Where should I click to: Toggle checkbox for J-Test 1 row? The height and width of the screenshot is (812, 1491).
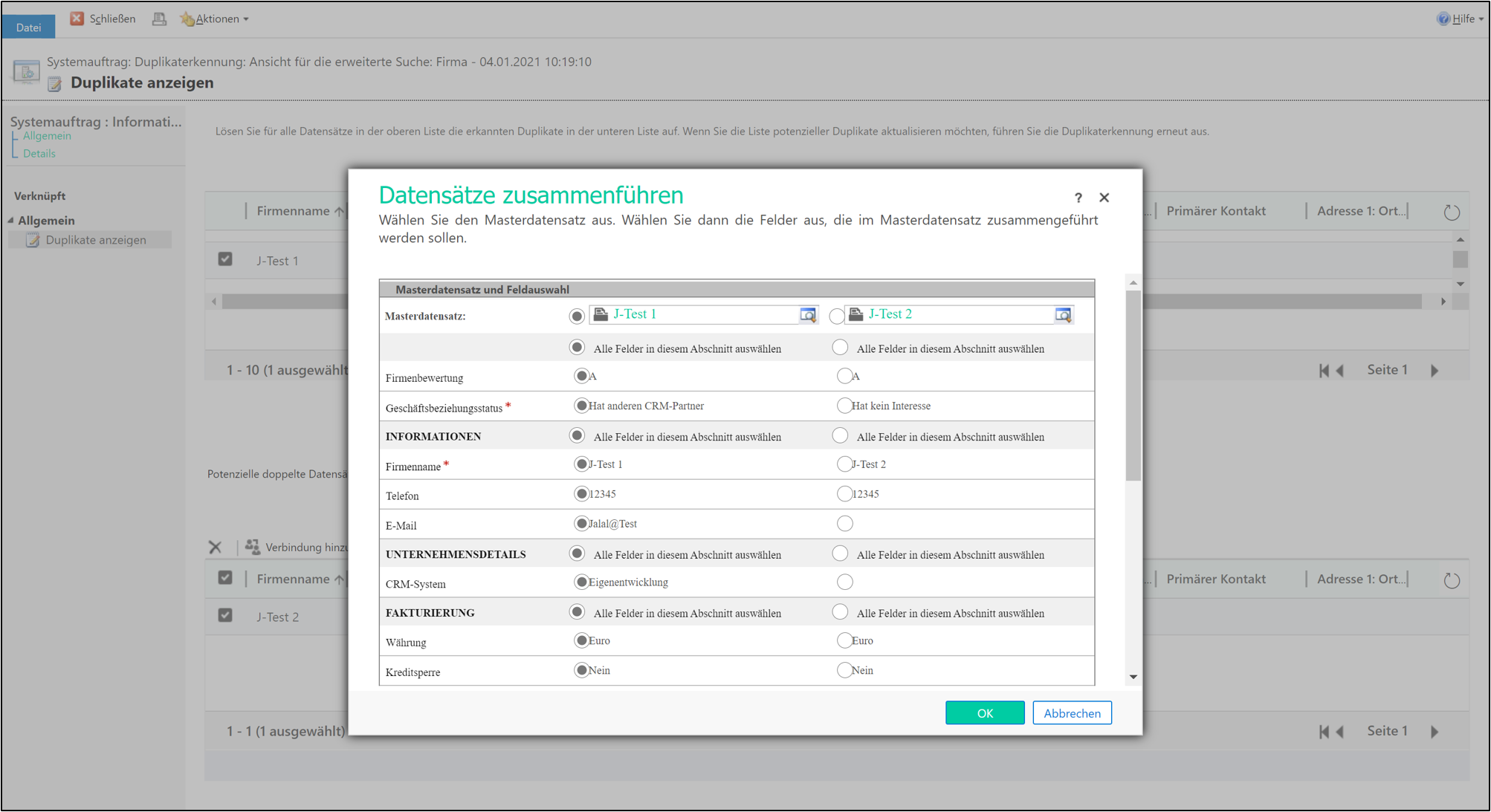[225, 259]
